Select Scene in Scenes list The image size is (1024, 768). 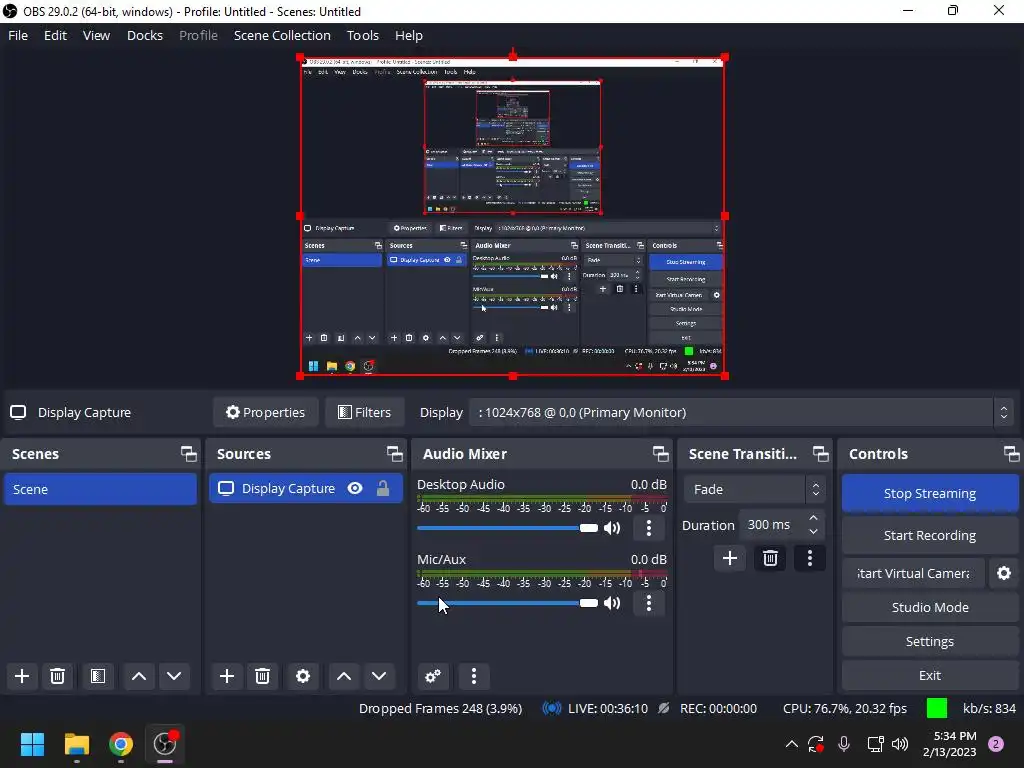(x=101, y=489)
